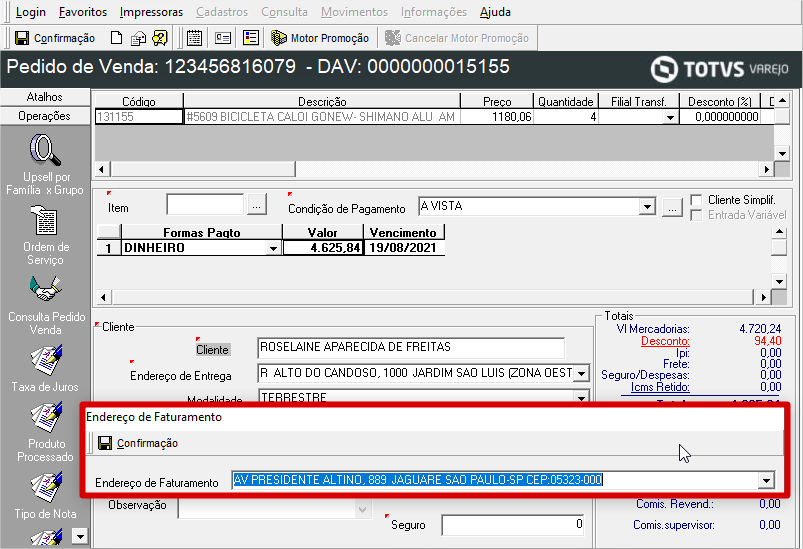Image resolution: width=803 pixels, height=549 pixels.
Task: Open the Formas Pagto DINHEIRO dropdown
Action: 273,249
